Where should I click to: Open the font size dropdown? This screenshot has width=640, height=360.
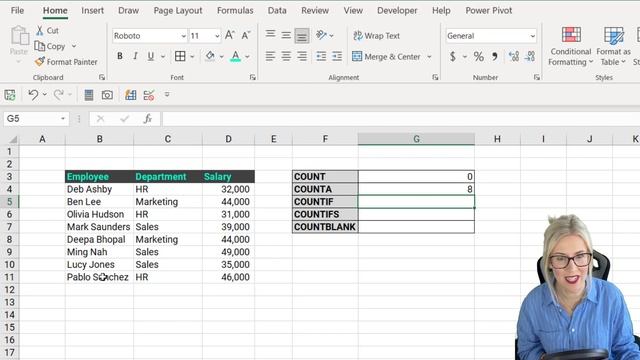pos(217,36)
